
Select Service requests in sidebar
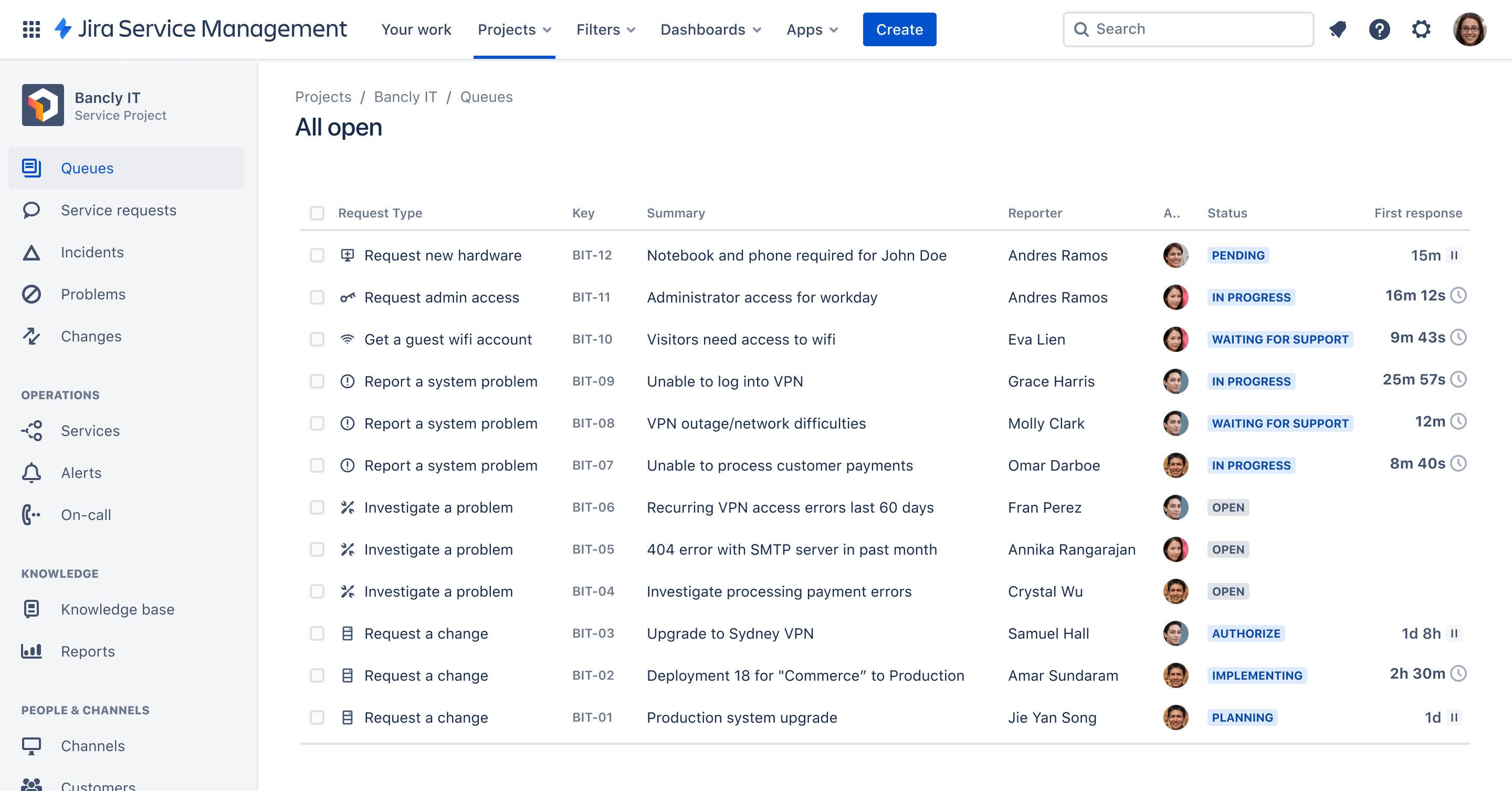point(119,209)
